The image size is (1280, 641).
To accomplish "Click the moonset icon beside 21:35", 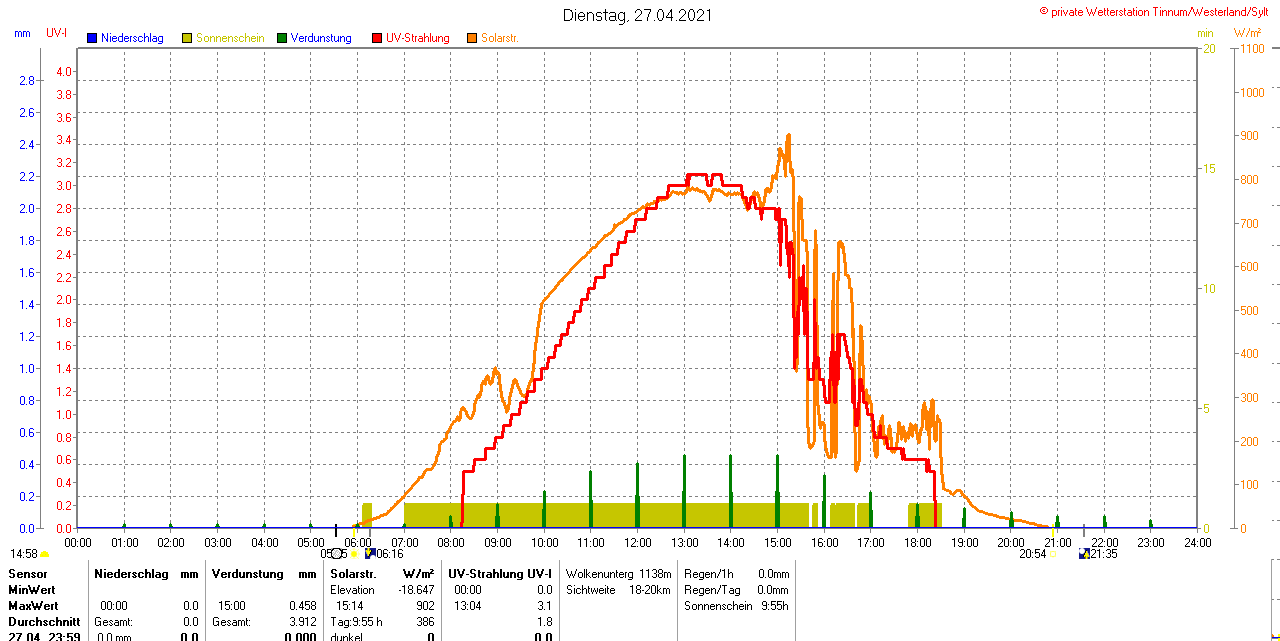I will pos(1084,553).
